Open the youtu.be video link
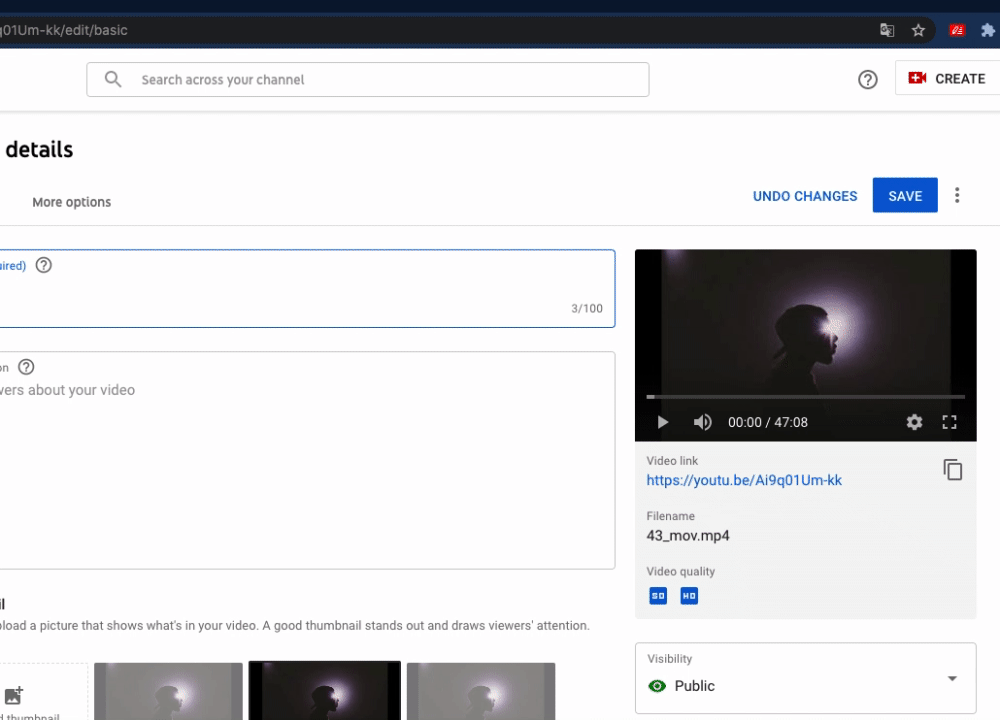Screen dimensions: 1000x720 (744, 481)
